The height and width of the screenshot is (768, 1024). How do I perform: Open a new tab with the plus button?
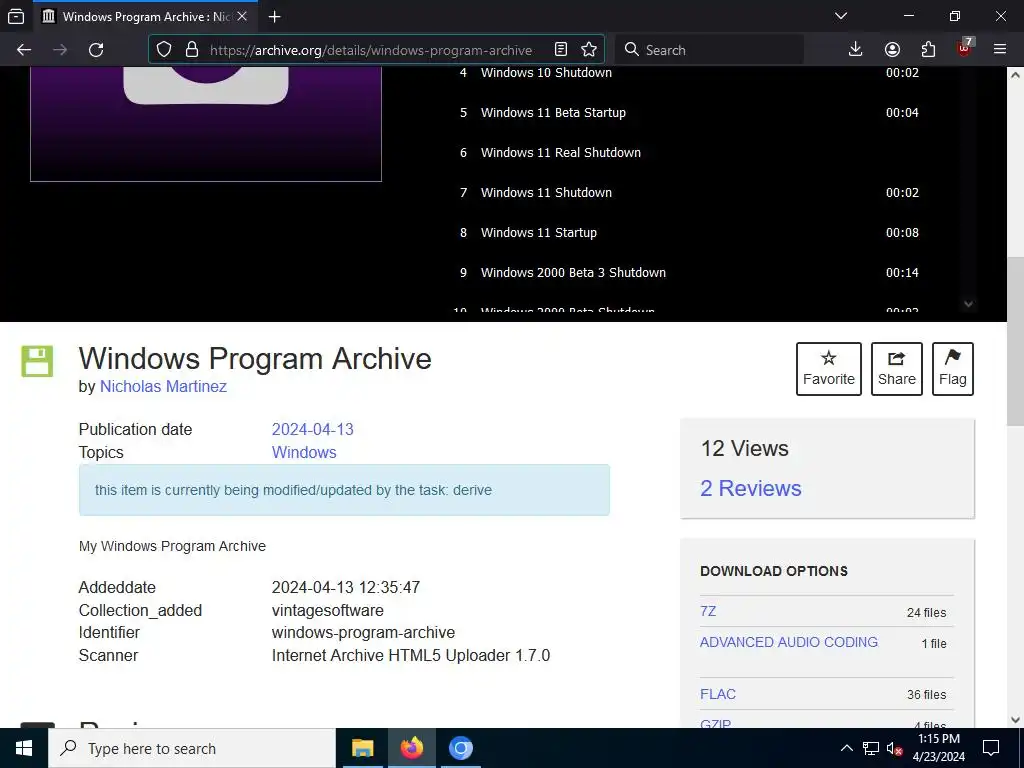tap(275, 16)
